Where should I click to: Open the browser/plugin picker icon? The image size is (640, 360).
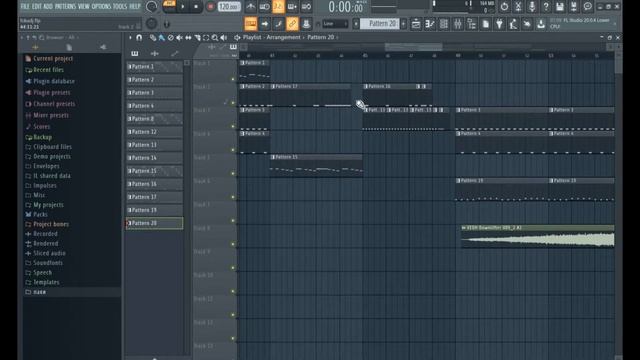tap(471, 24)
